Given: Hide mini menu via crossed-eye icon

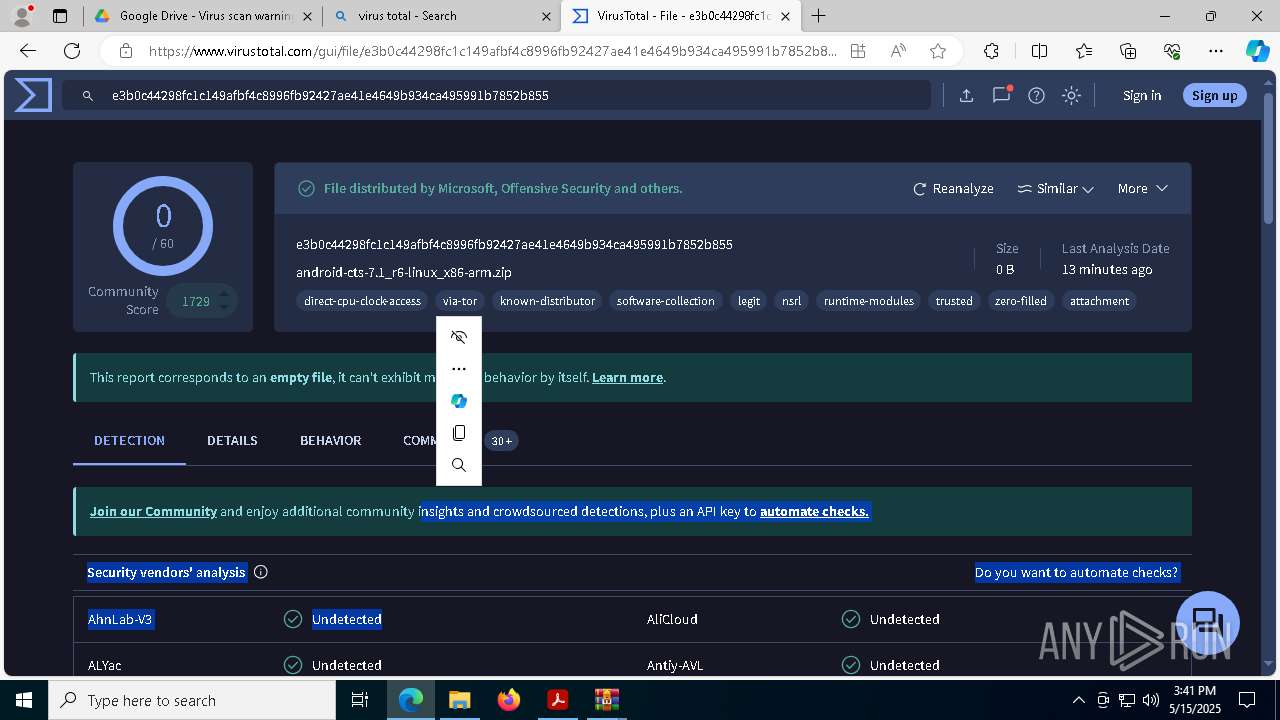Looking at the screenshot, I should coord(459,337).
